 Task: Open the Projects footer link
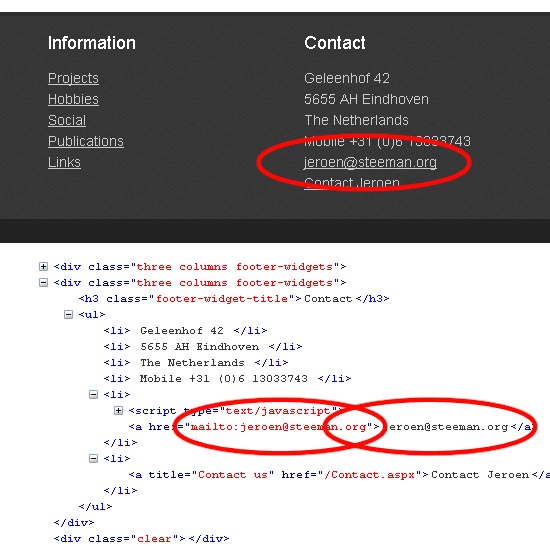click(x=73, y=78)
